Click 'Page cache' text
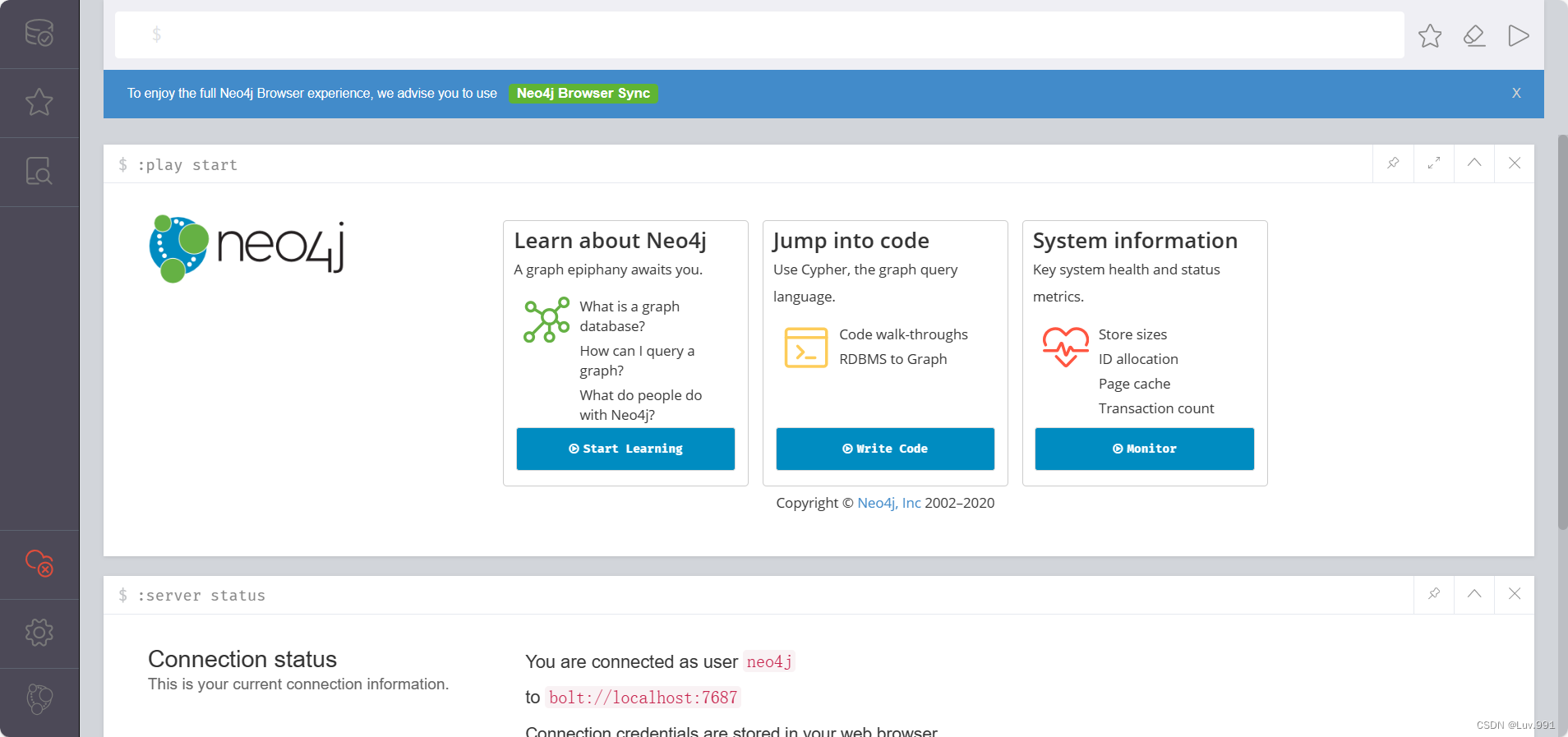This screenshot has height=737, width=1568. [1134, 384]
